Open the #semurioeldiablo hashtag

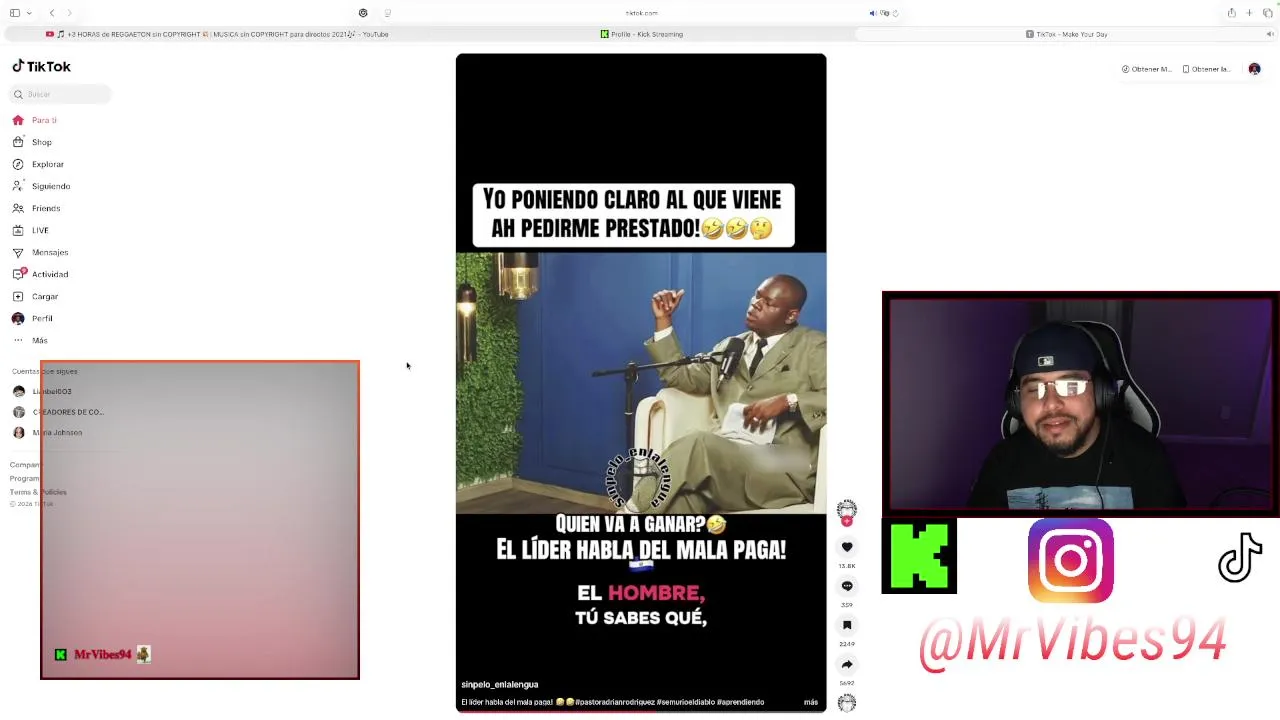[684, 702]
